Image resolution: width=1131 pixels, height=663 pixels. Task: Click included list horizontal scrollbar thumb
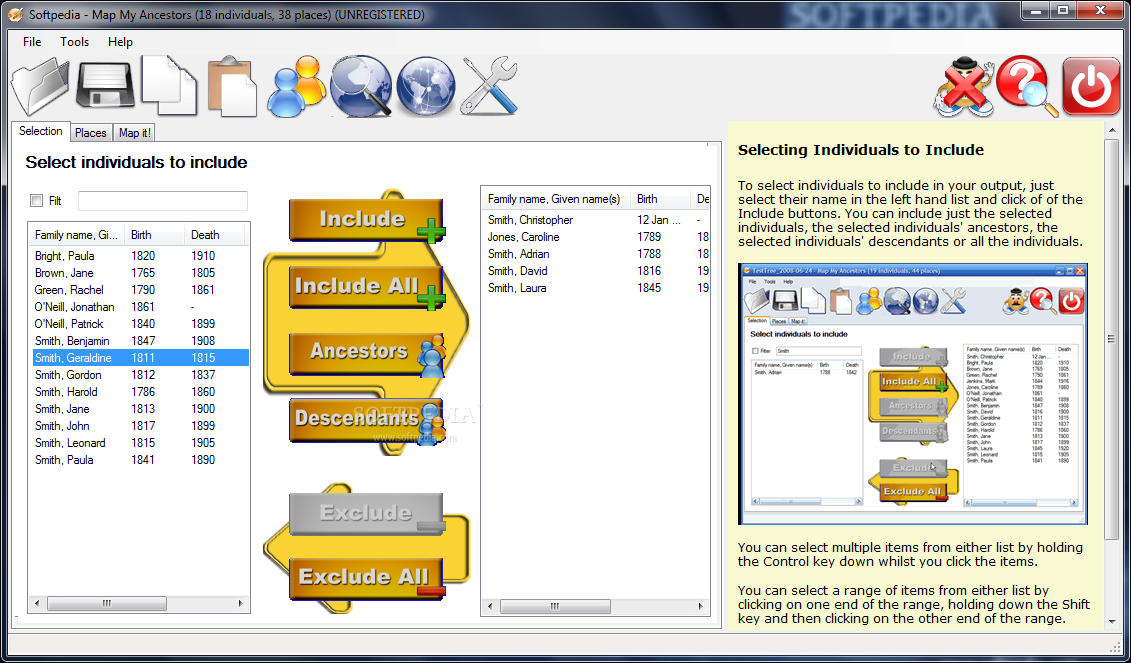[x=555, y=606]
